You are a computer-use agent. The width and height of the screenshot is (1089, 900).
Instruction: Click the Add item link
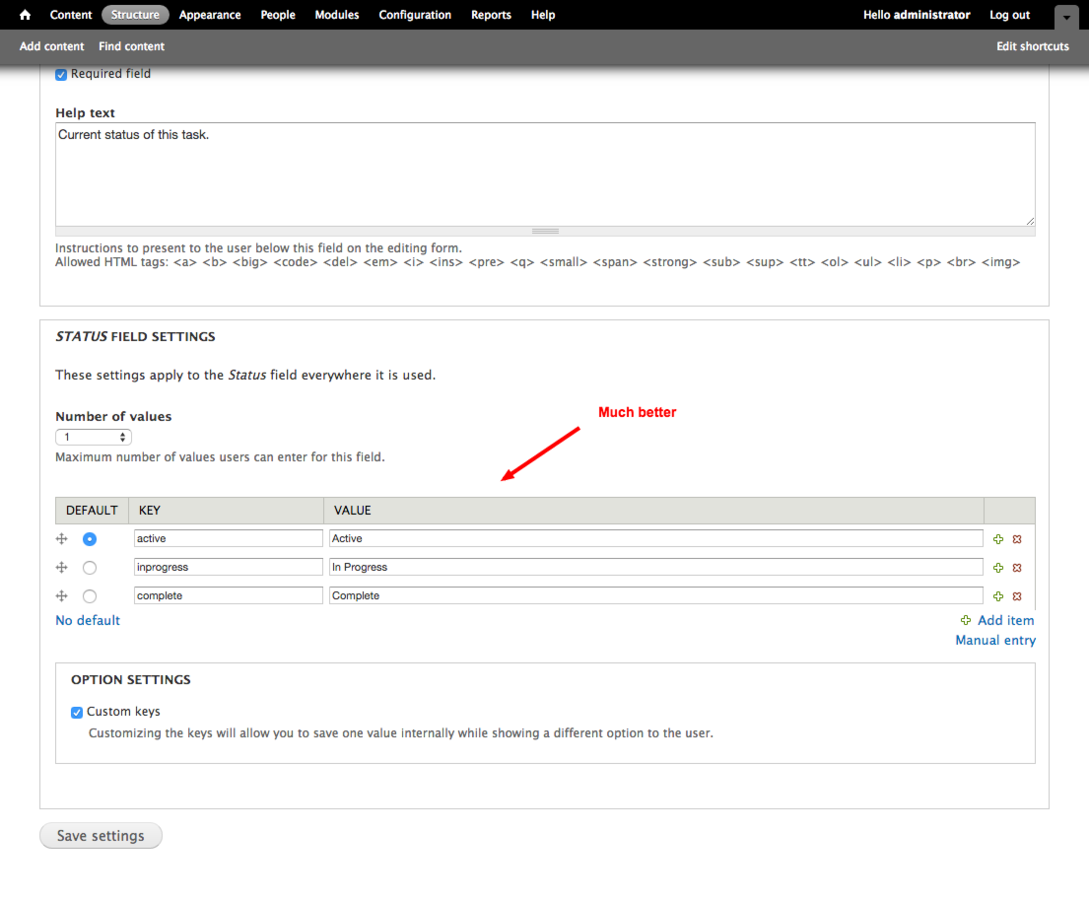[1006, 620]
